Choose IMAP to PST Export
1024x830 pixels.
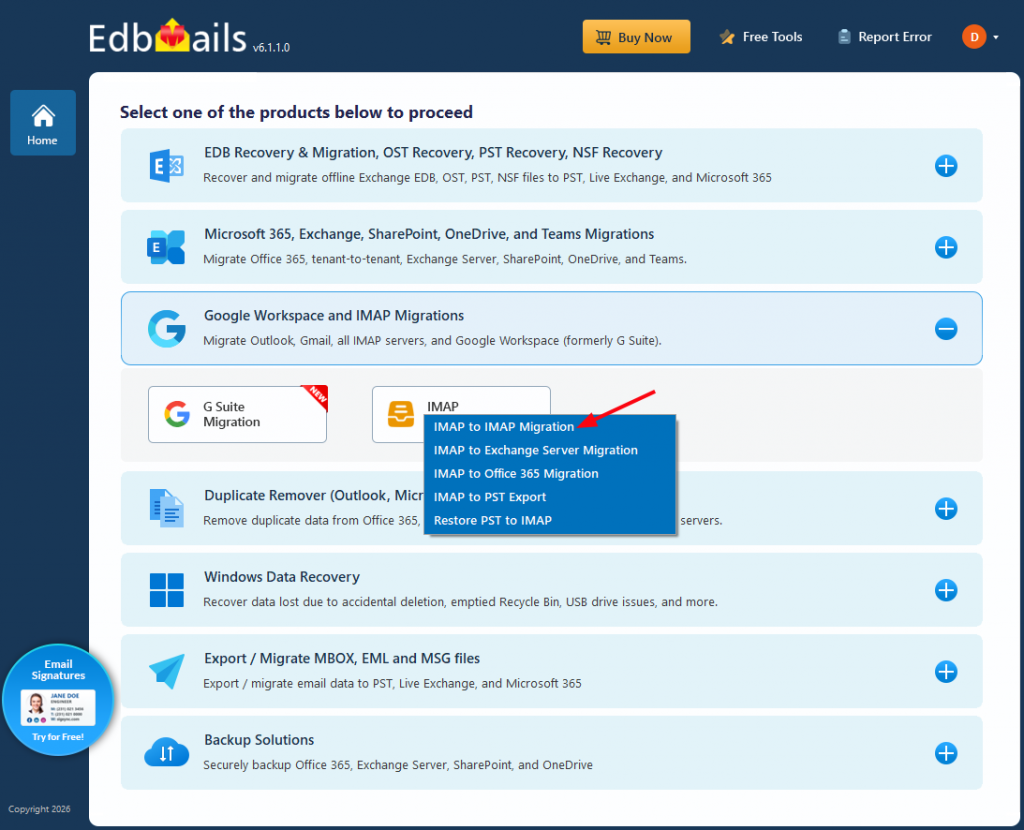tap(490, 497)
